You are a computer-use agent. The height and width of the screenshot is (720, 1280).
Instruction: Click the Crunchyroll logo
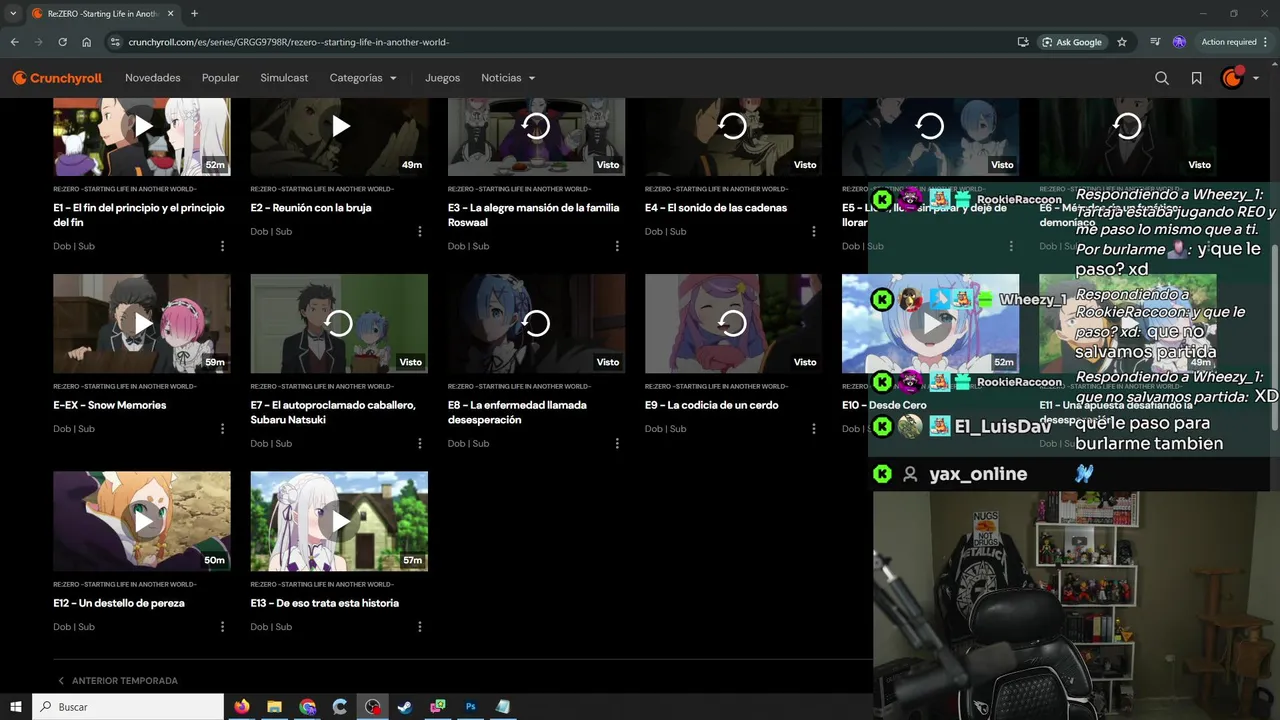pyautogui.click(x=57, y=78)
